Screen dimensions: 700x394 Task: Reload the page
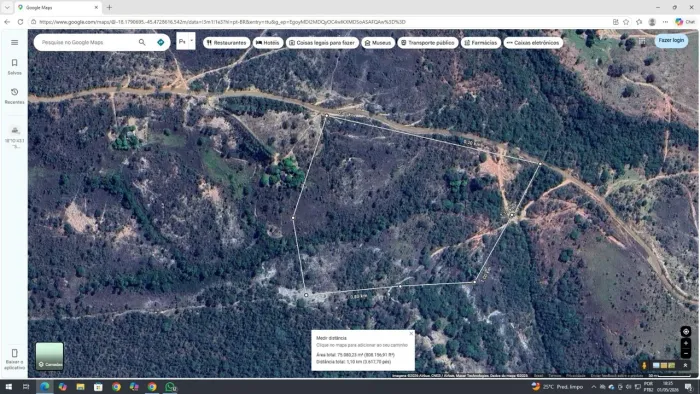[20, 22]
